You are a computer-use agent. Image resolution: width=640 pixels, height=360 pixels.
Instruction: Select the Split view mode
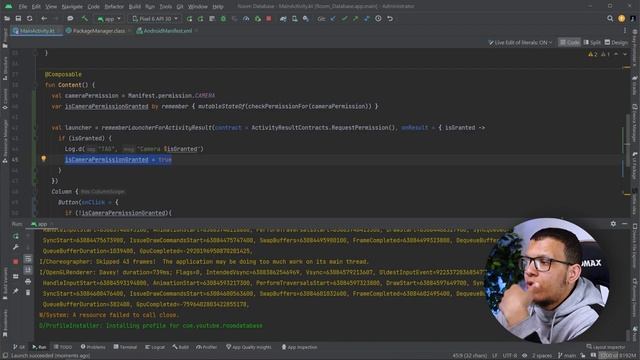tap(592, 42)
